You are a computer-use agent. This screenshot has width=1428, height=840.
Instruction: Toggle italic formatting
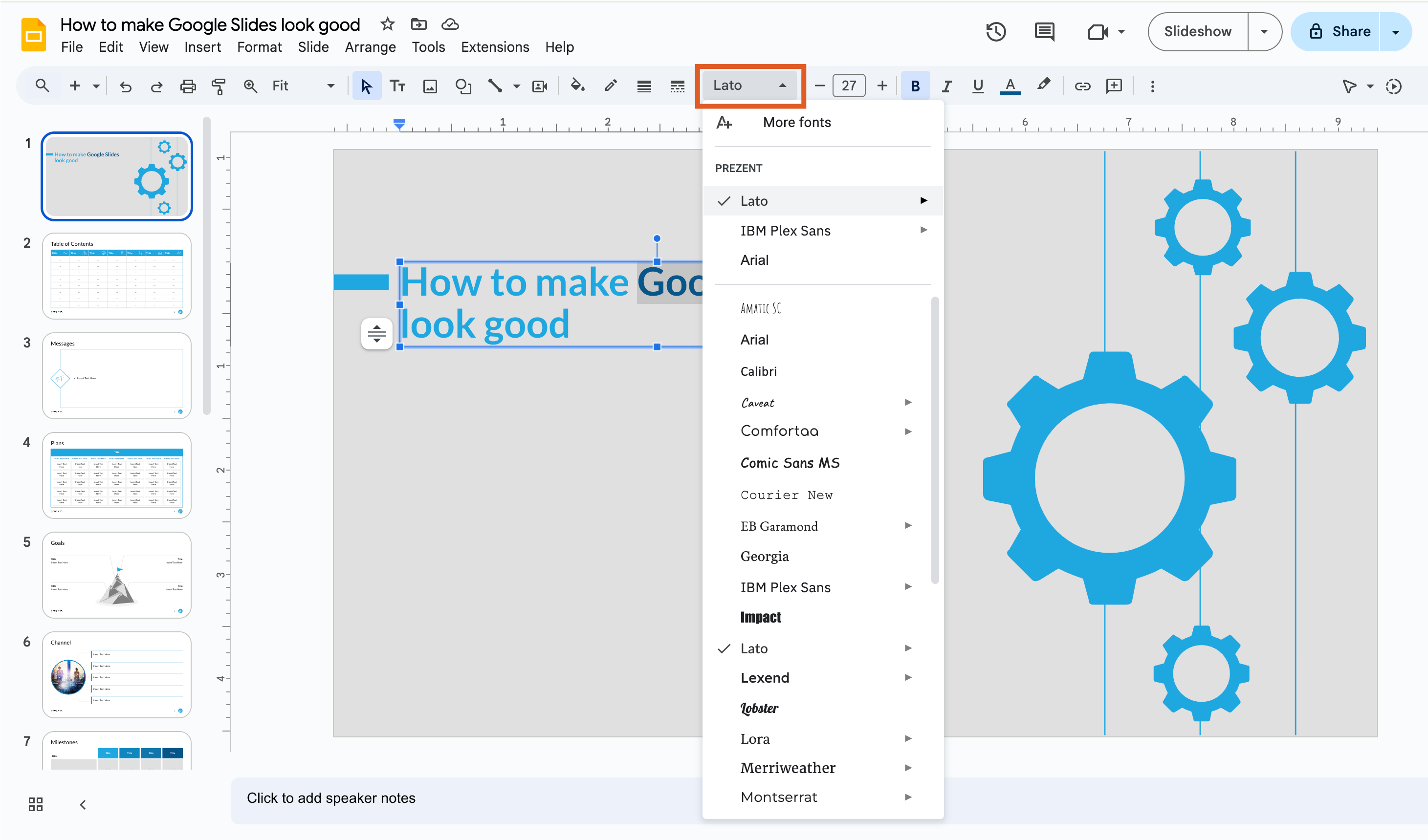point(946,86)
